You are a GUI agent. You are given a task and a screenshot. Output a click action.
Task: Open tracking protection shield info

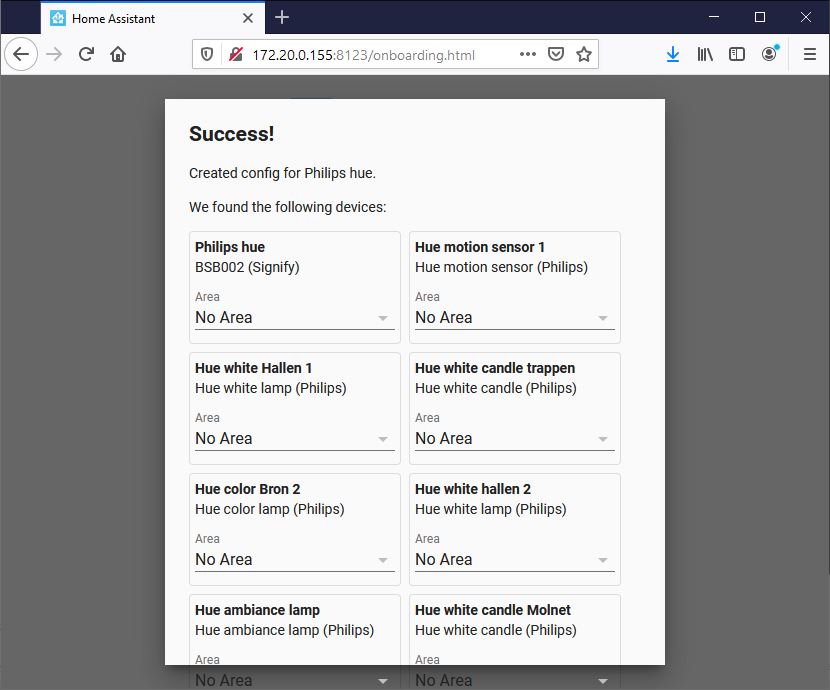207,54
